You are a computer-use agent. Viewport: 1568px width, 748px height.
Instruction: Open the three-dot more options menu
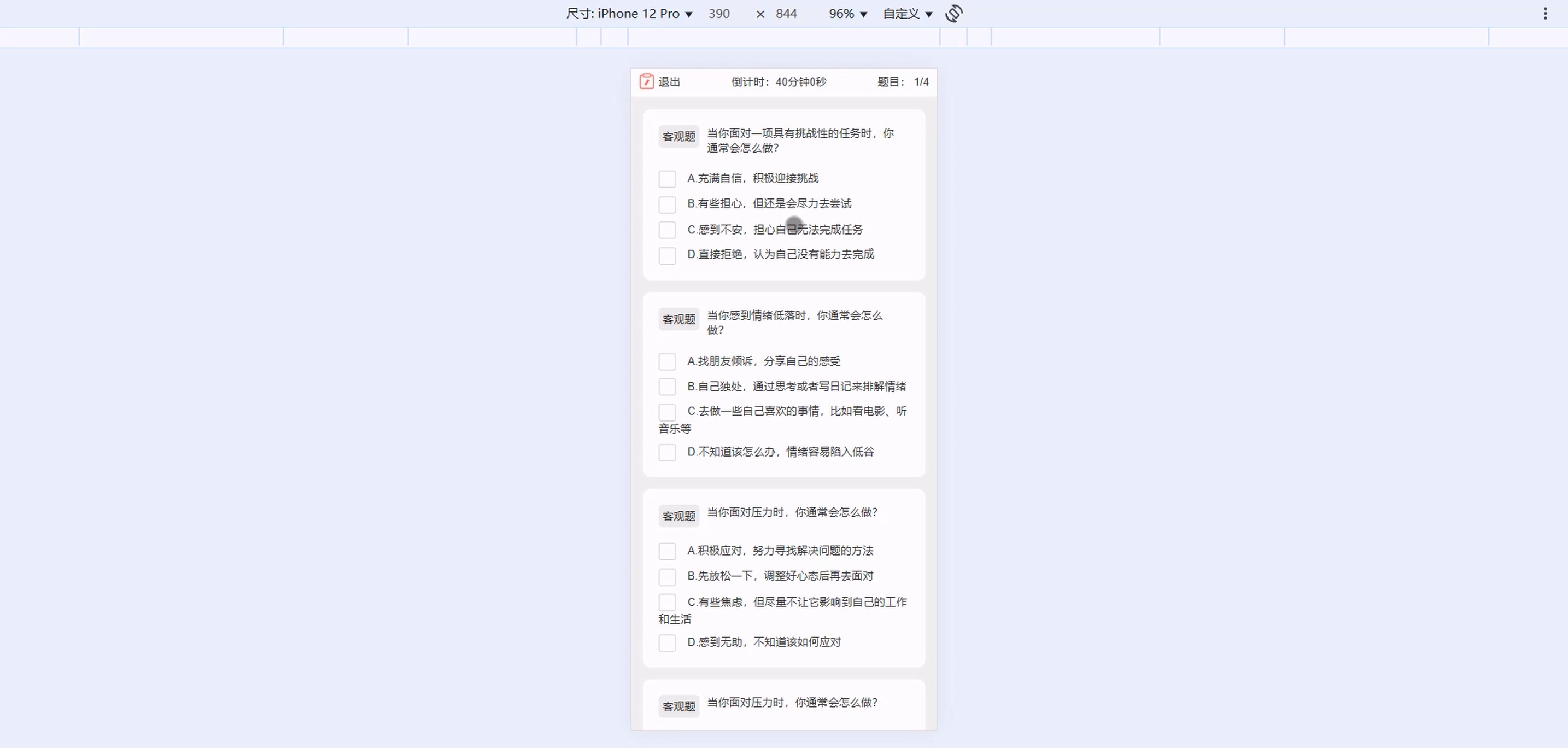pos(1545,13)
